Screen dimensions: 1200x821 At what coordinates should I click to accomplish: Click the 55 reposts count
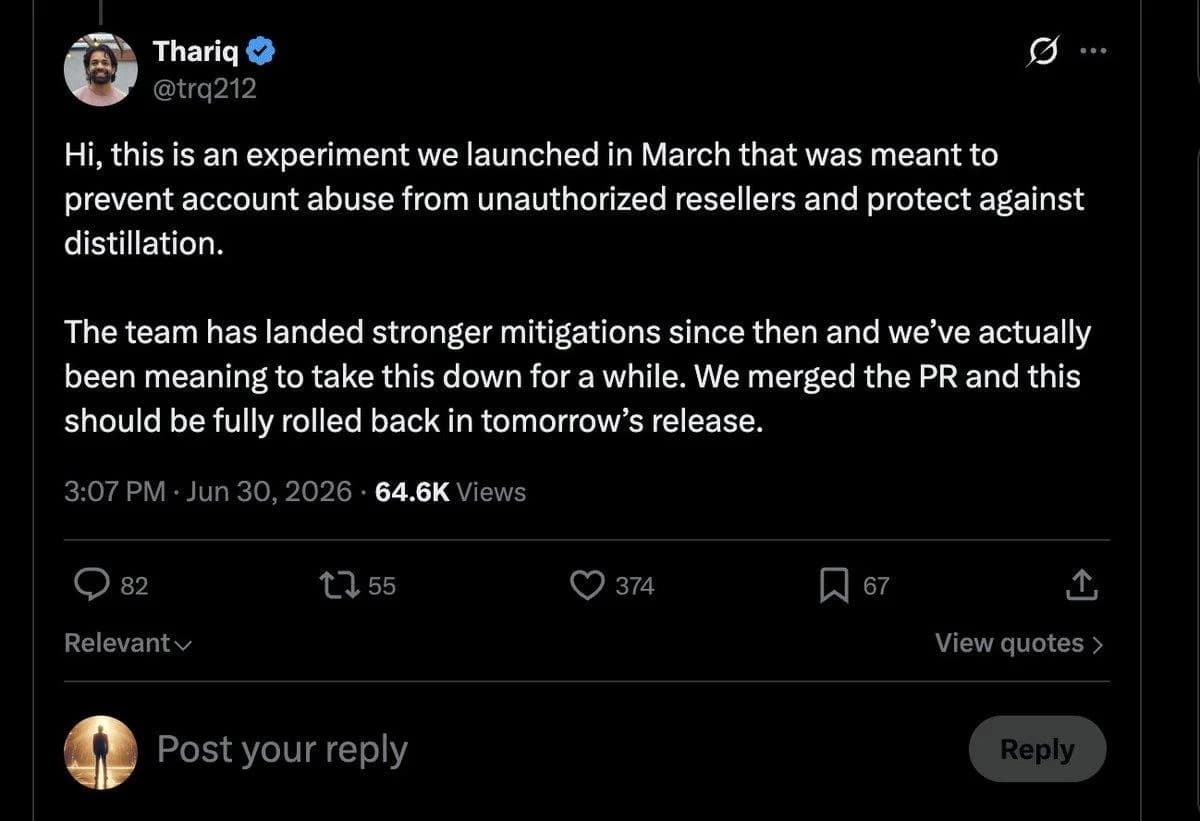point(382,586)
